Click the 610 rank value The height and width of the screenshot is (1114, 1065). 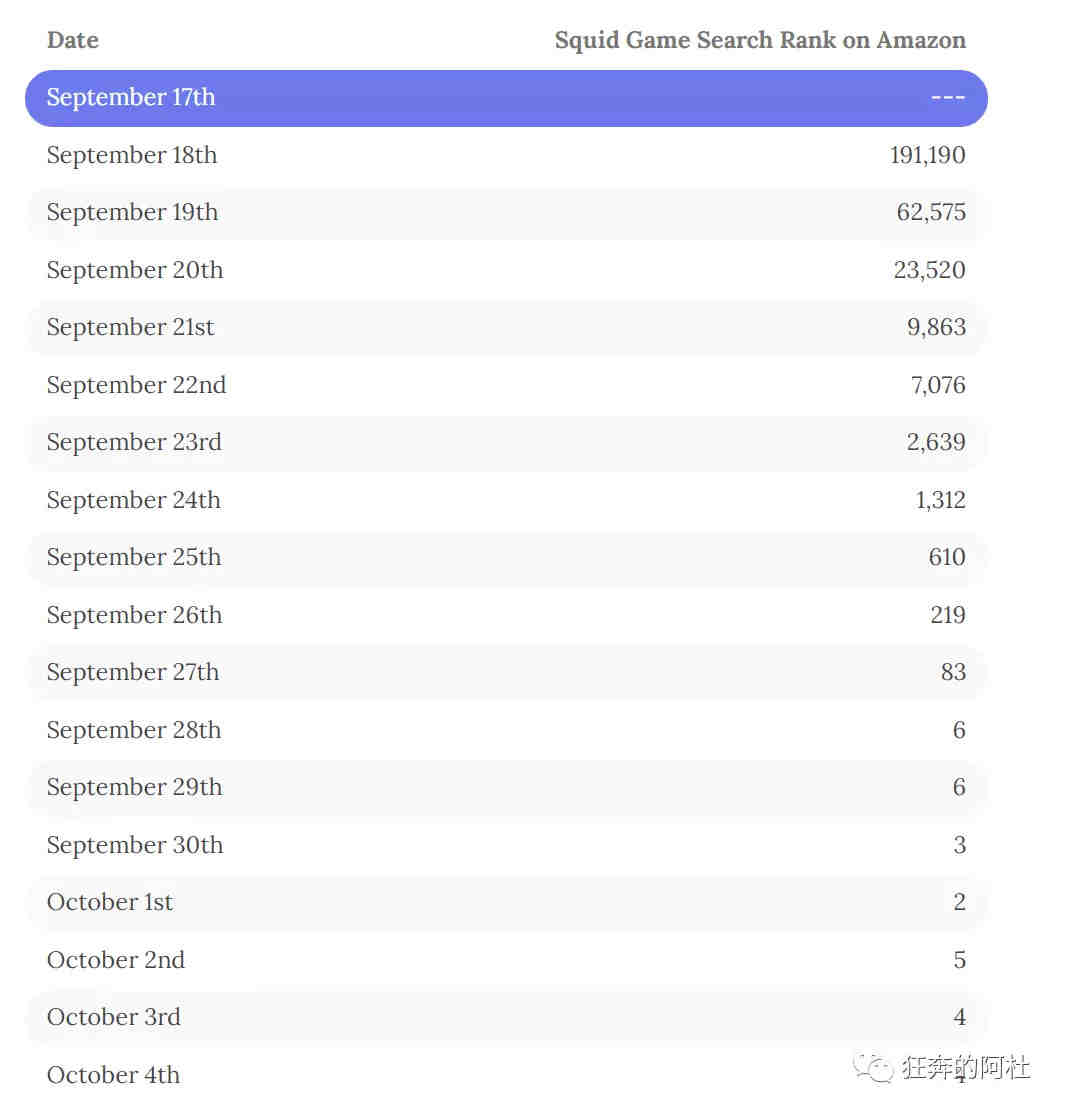(x=946, y=557)
